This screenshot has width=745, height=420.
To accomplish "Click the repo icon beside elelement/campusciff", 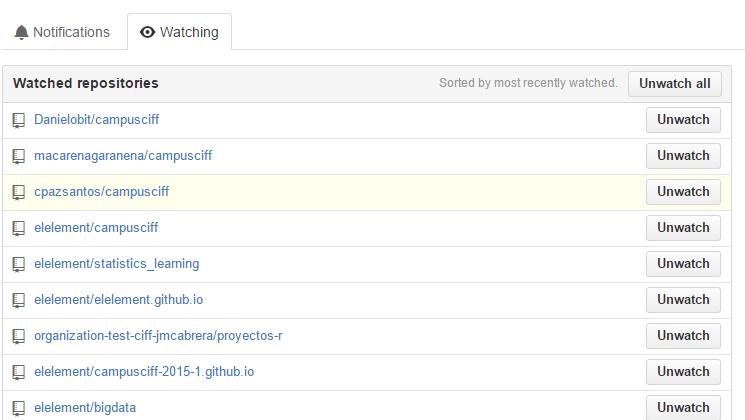I will point(19,229).
